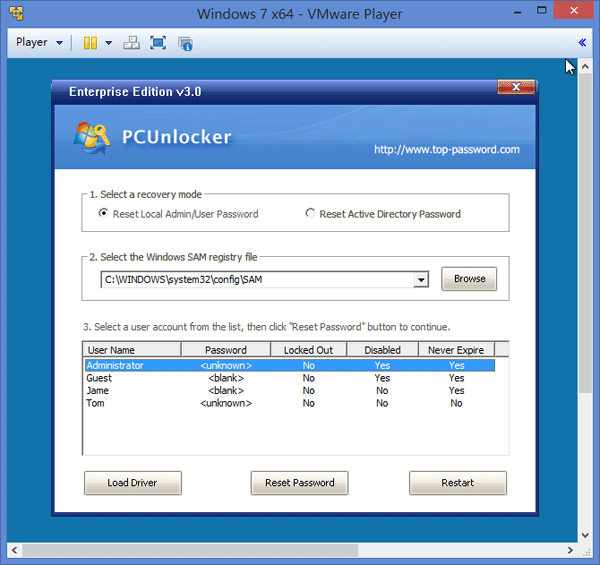Image resolution: width=600 pixels, height=565 pixels.
Task: Click the Never Expire column header
Action: tap(456, 350)
